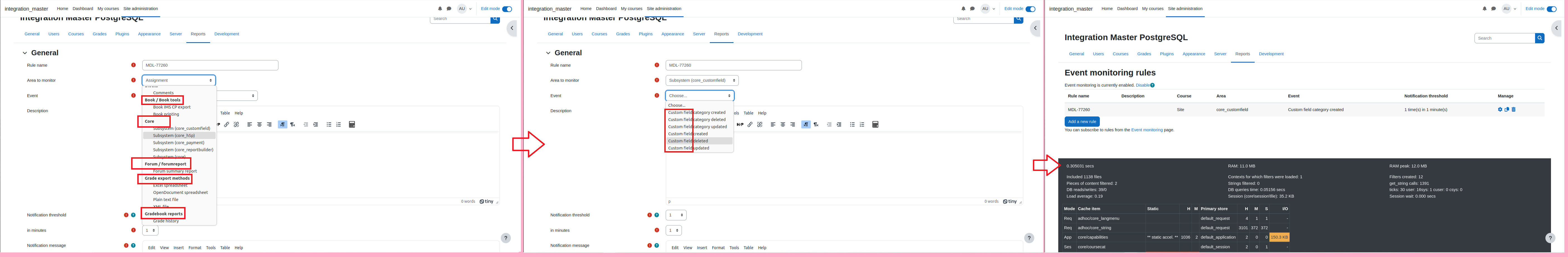Select Subsystem (core_h5p) from area list

point(179,135)
